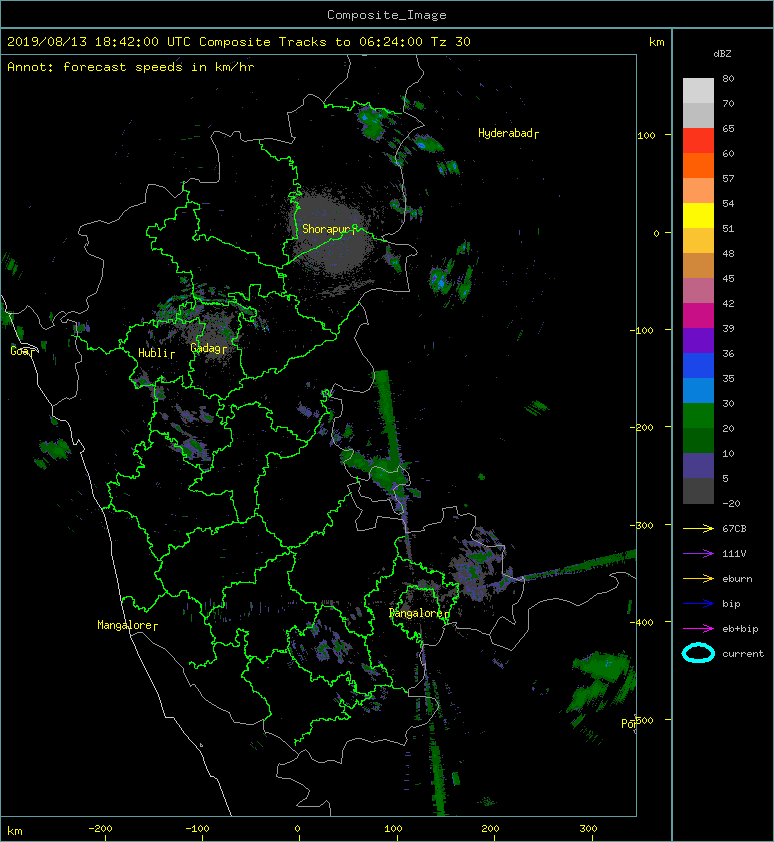Click the Hubli city label

154,353
